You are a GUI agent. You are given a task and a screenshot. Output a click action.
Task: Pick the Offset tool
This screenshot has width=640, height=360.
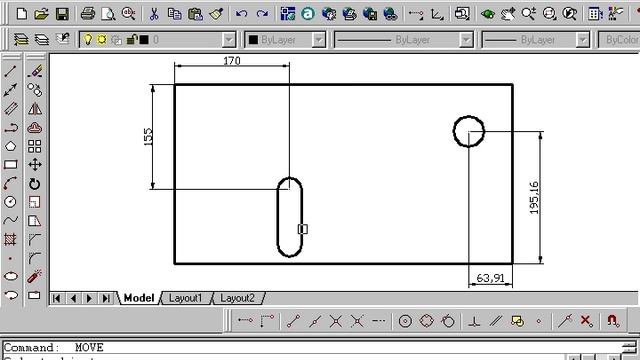pos(35,128)
